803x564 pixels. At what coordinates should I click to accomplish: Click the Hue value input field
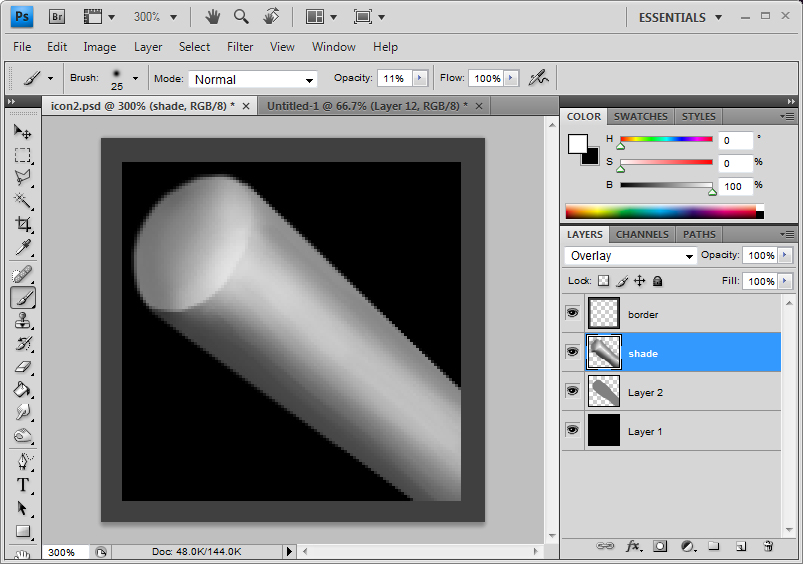click(x=735, y=140)
